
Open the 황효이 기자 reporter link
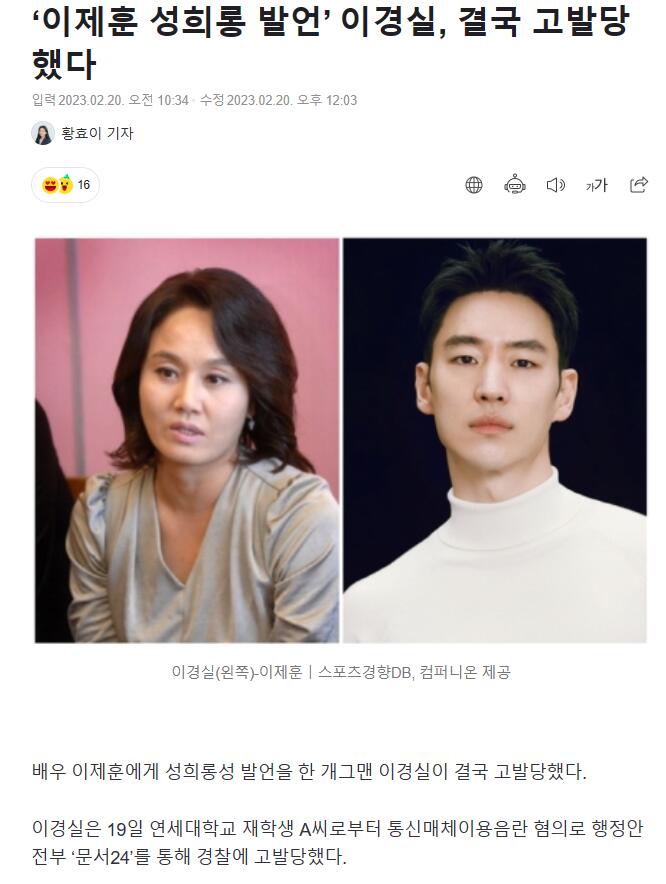pos(97,134)
